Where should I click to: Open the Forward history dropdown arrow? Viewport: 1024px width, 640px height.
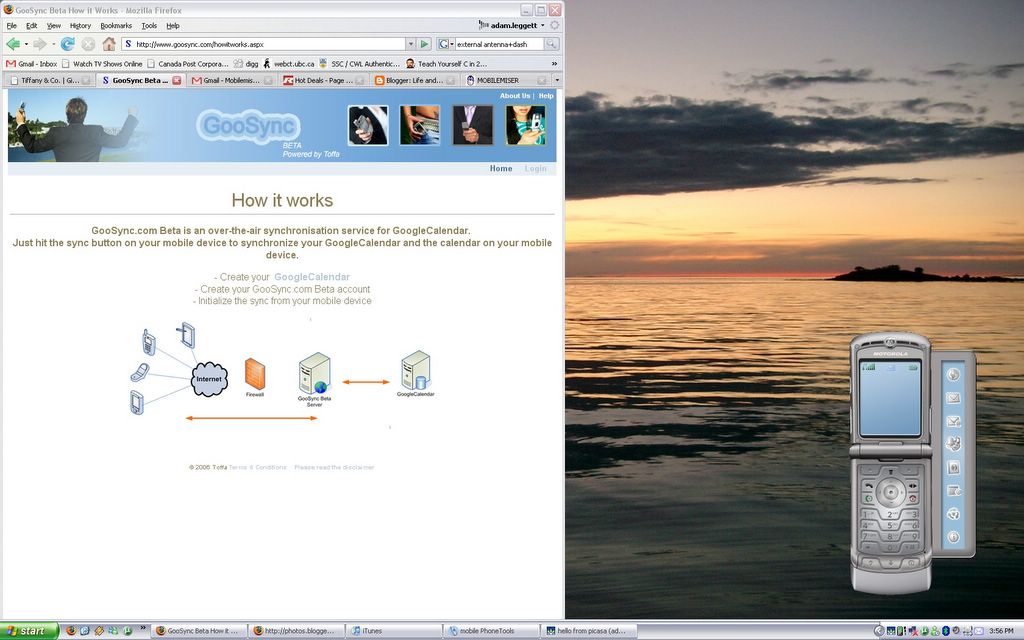tap(54, 44)
